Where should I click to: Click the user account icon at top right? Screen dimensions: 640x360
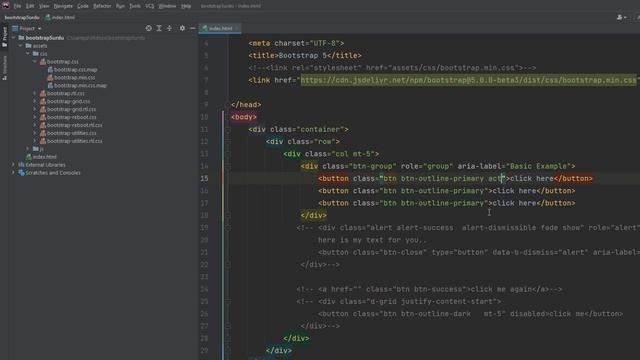click(x=620, y=17)
